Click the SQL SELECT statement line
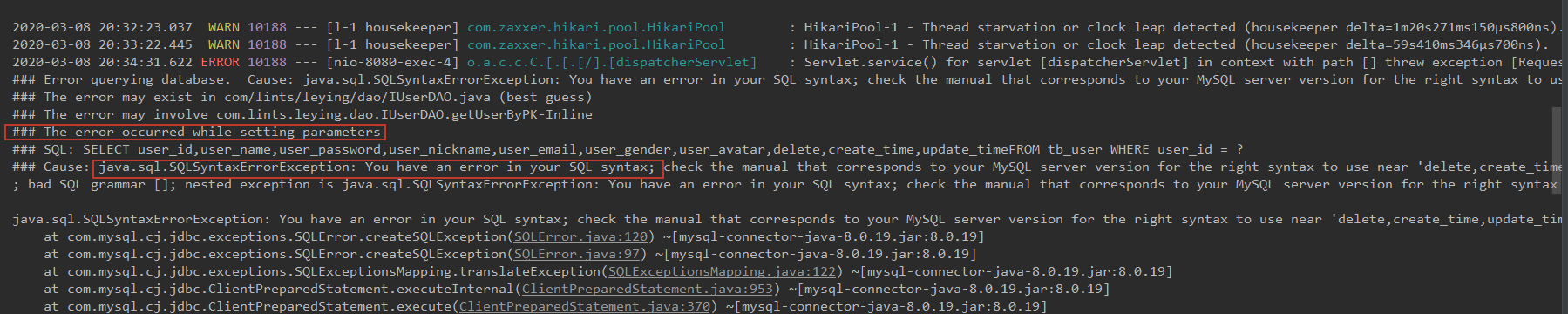 [628, 149]
